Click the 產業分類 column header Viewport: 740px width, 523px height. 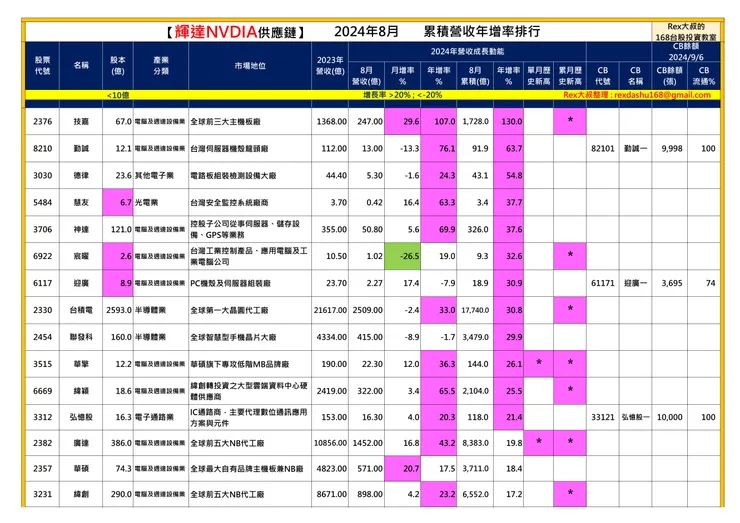coord(161,66)
